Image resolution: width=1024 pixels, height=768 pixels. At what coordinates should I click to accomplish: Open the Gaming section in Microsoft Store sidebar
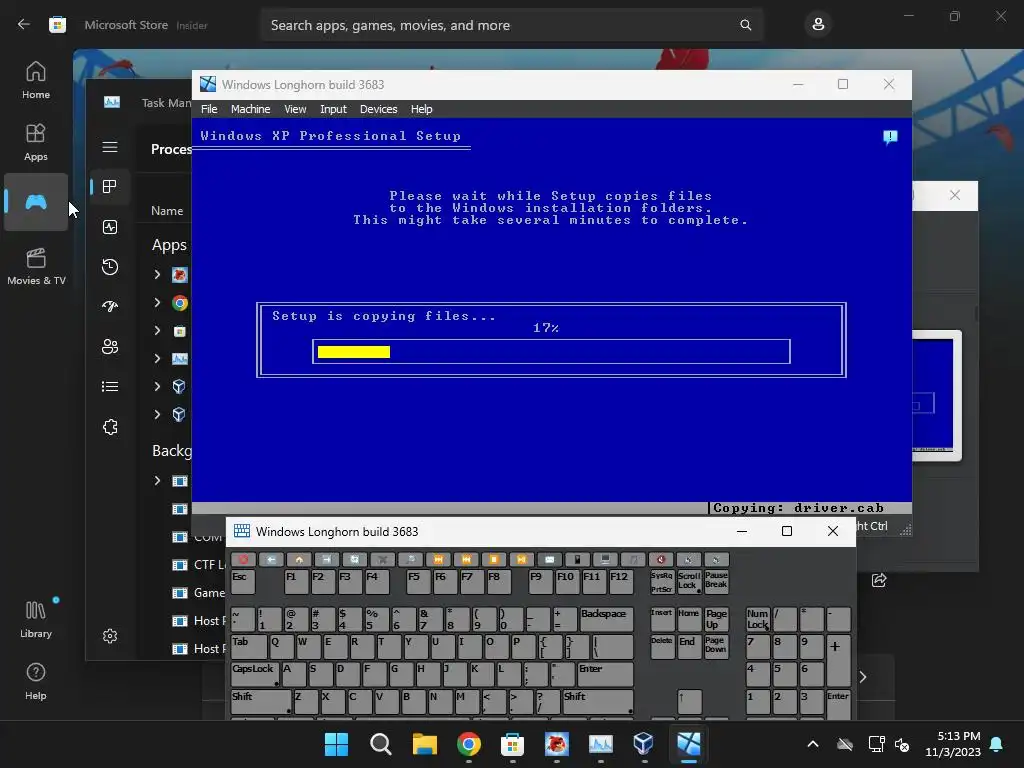point(36,202)
